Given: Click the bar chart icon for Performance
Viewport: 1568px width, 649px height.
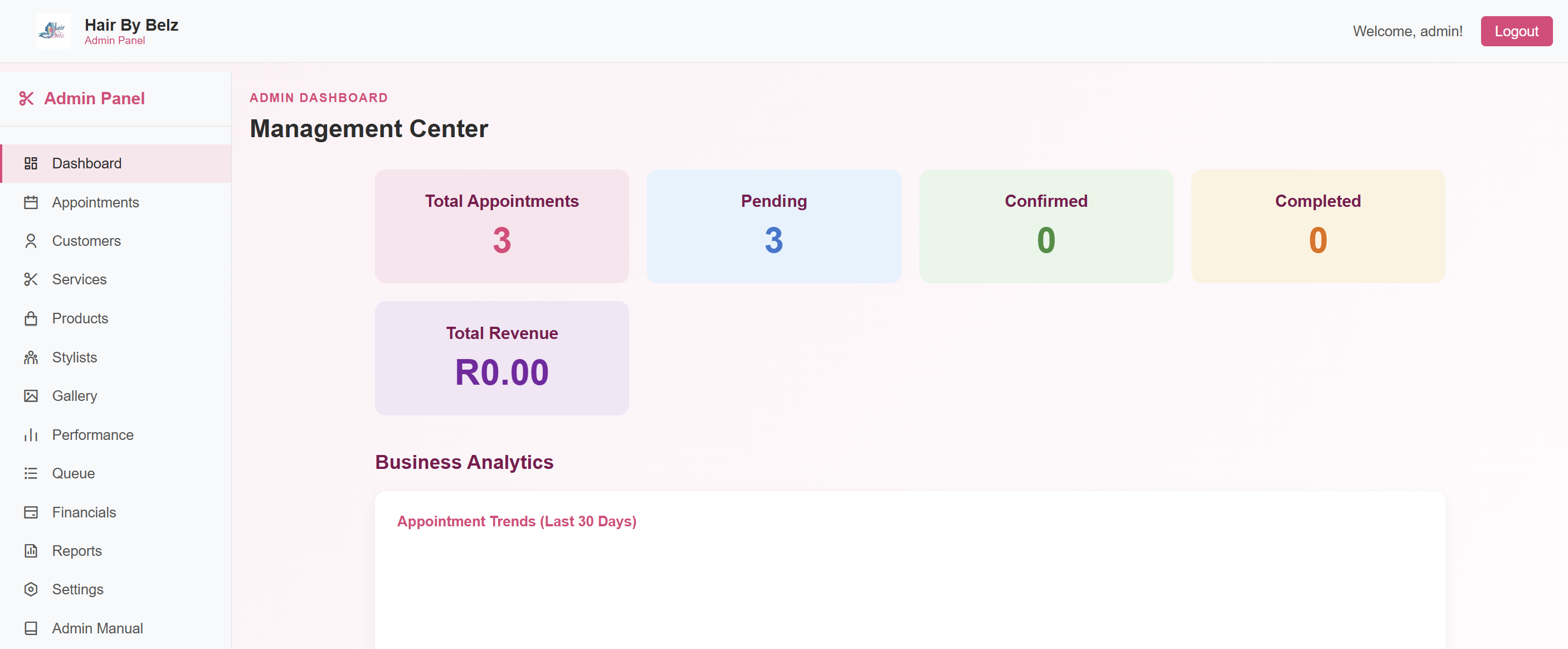Looking at the screenshot, I should tap(31, 435).
